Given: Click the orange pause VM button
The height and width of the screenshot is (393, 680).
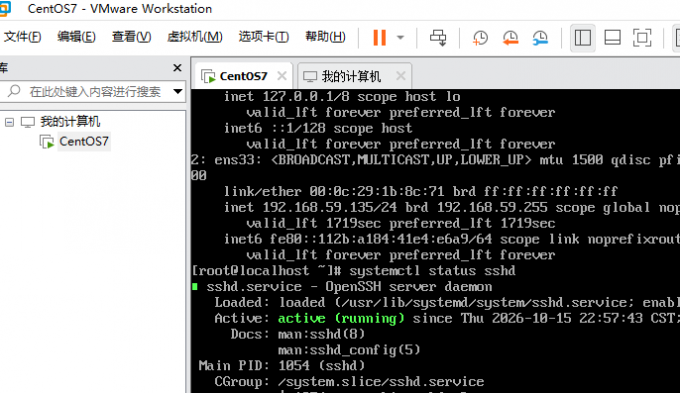Looking at the screenshot, I should tap(379, 38).
